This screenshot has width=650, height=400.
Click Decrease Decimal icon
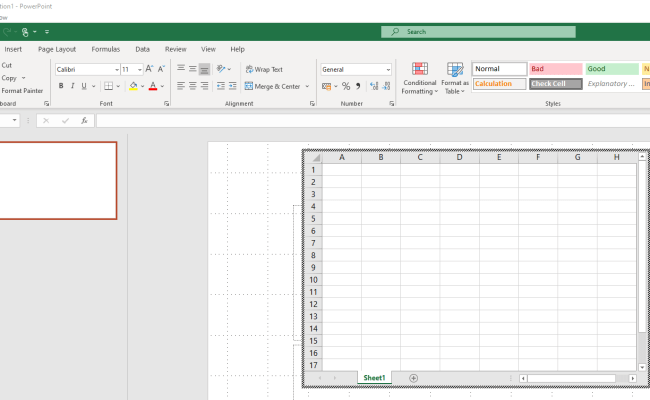click(x=386, y=86)
